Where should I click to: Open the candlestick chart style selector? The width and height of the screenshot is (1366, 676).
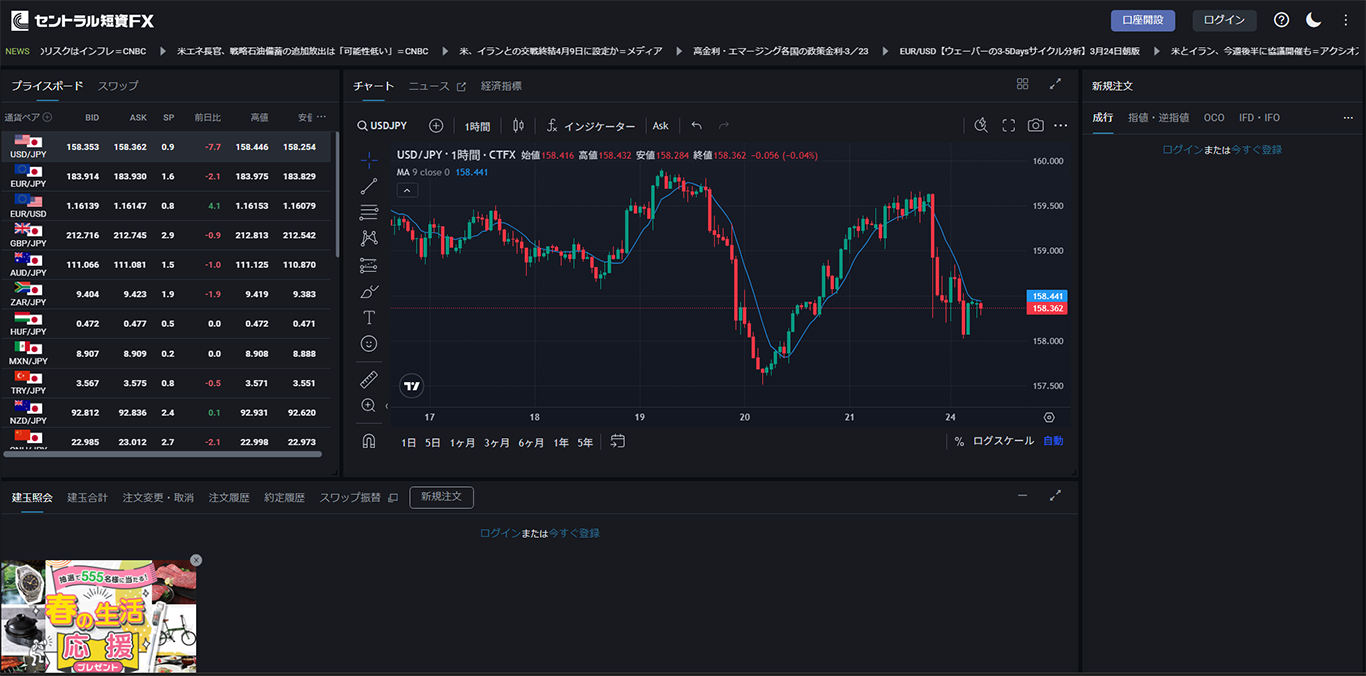[x=518, y=126]
